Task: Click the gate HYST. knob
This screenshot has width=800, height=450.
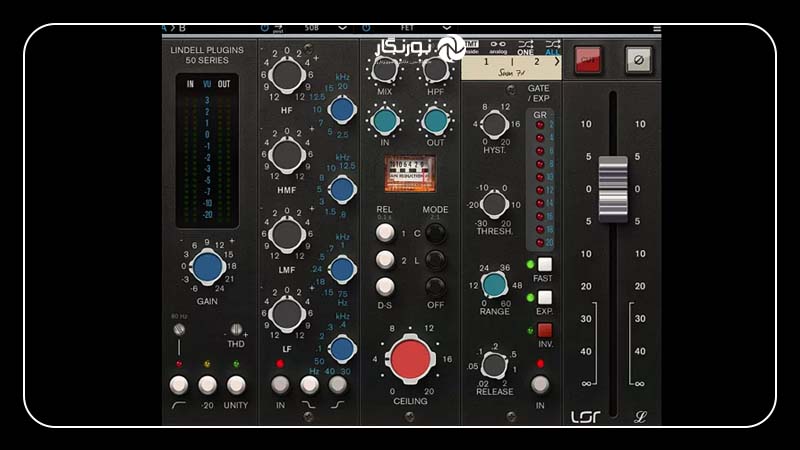Action: (x=494, y=124)
